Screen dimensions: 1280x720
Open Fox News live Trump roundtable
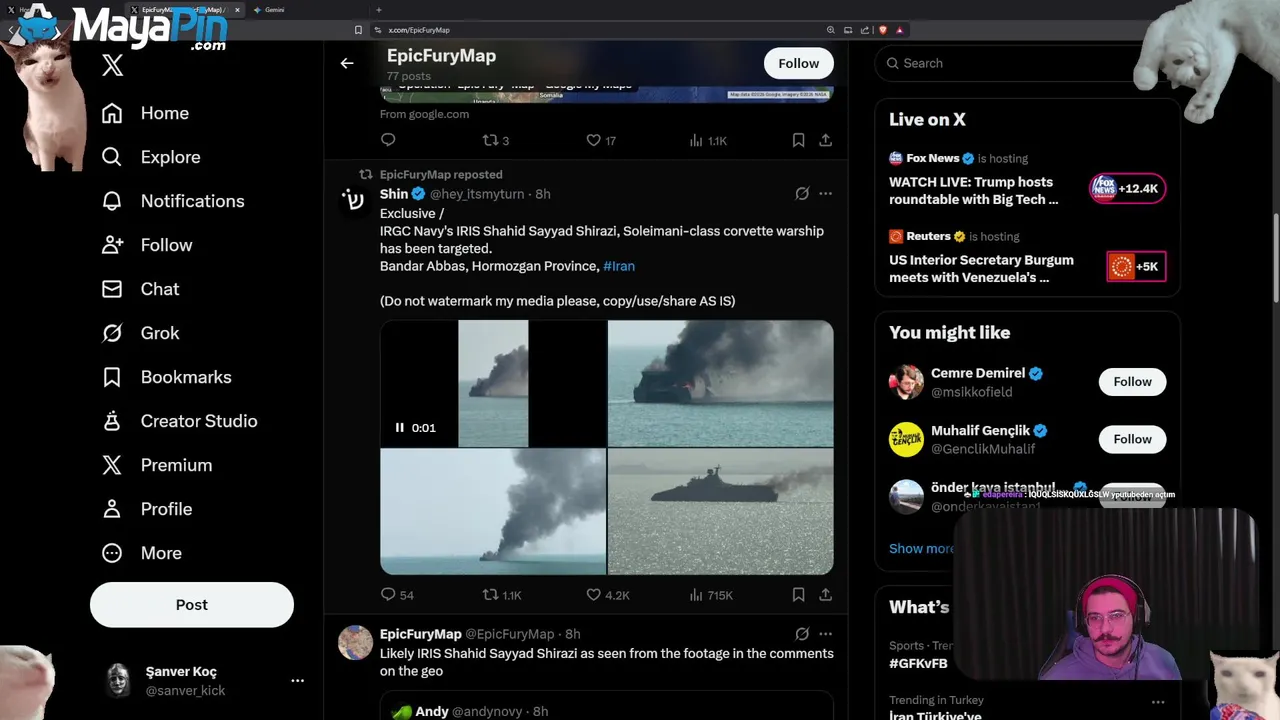(x=1027, y=180)
